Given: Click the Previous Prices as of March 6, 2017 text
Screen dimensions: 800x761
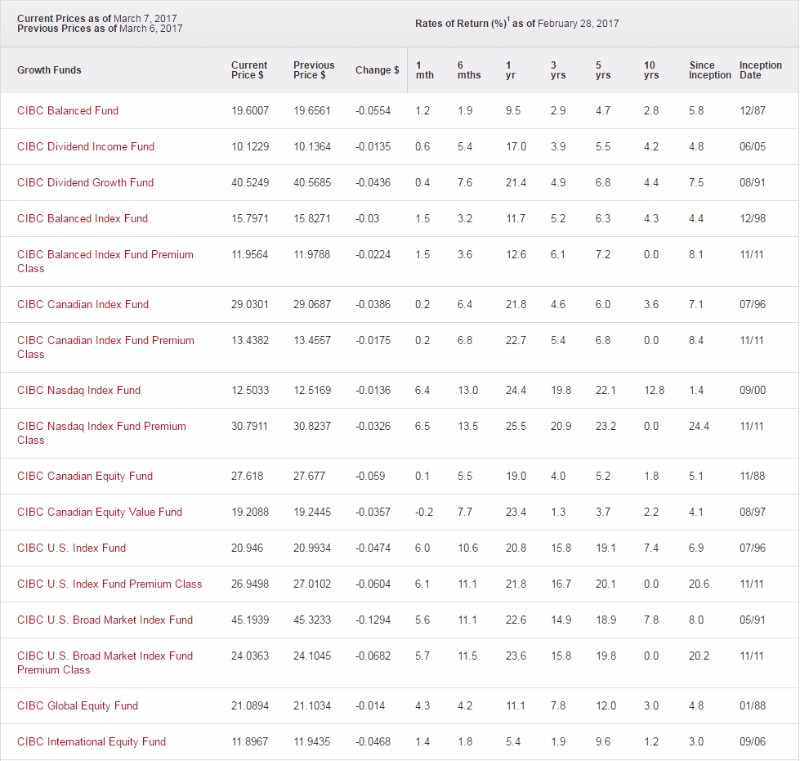Looking at the screenshot, I should tap(99, 29).
